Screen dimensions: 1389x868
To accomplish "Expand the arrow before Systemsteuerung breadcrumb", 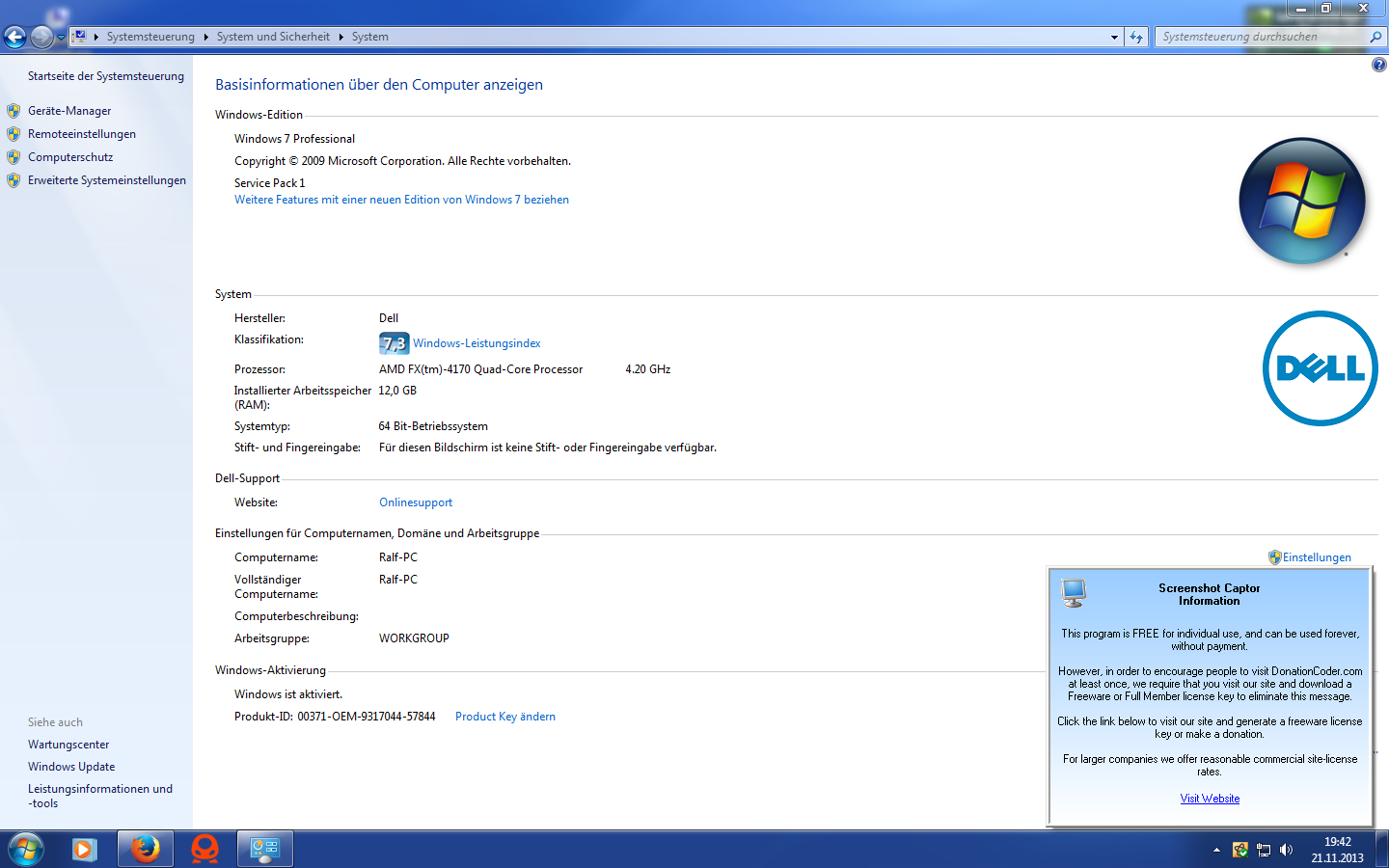I will pos(96,37).
